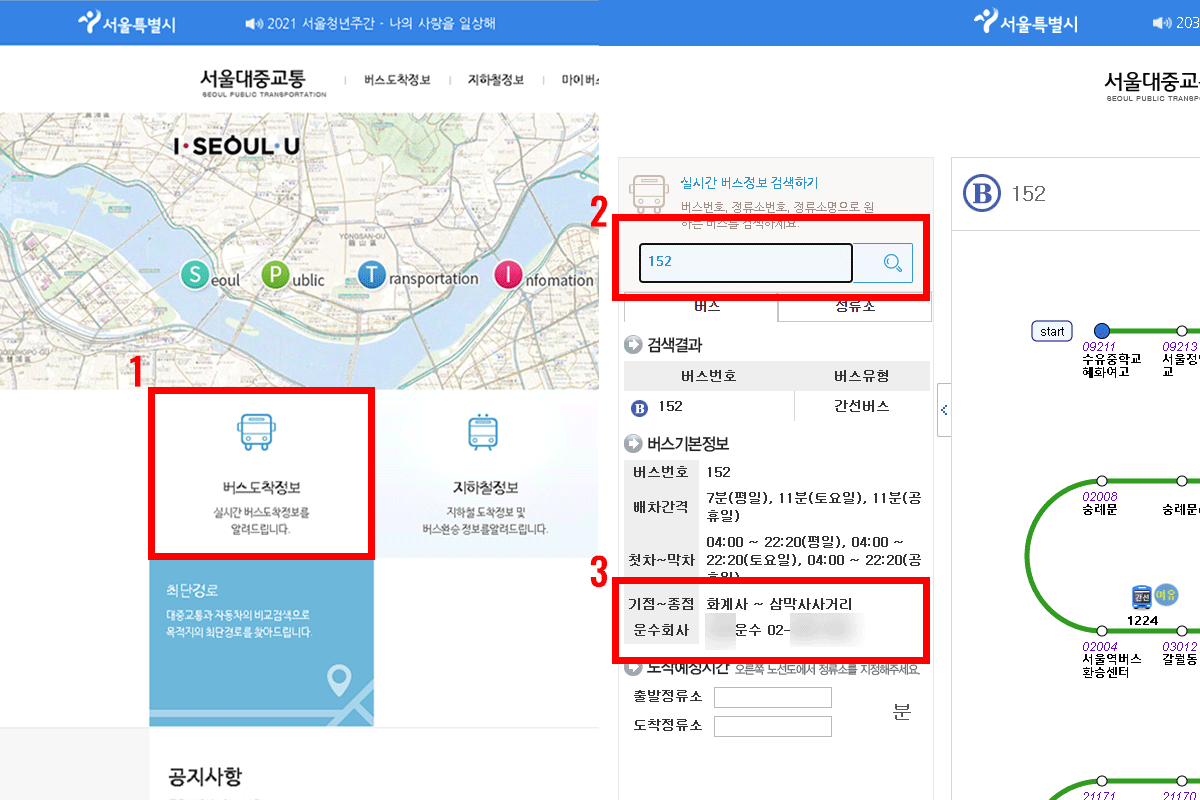Click the magnifier search button
1200x800 pixels.
coord(892,263)
